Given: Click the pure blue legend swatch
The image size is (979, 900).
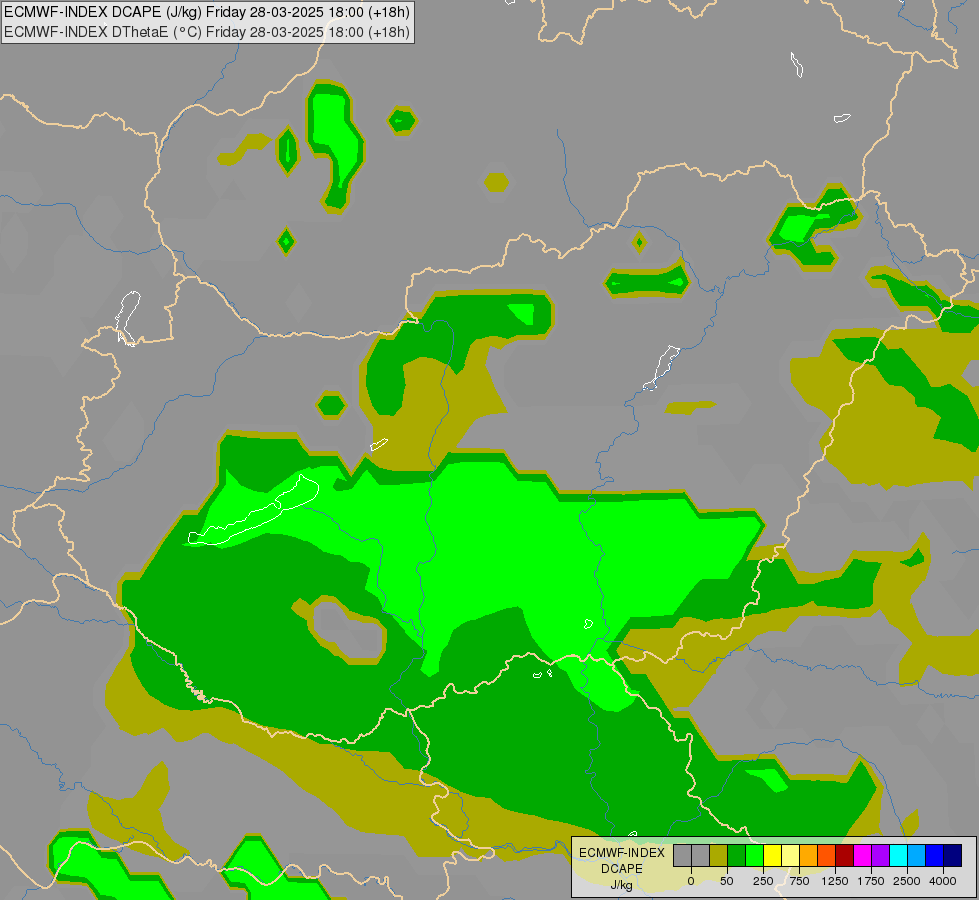Looking at the screenshot, I should pyautogui.click(x=935, y=855).
